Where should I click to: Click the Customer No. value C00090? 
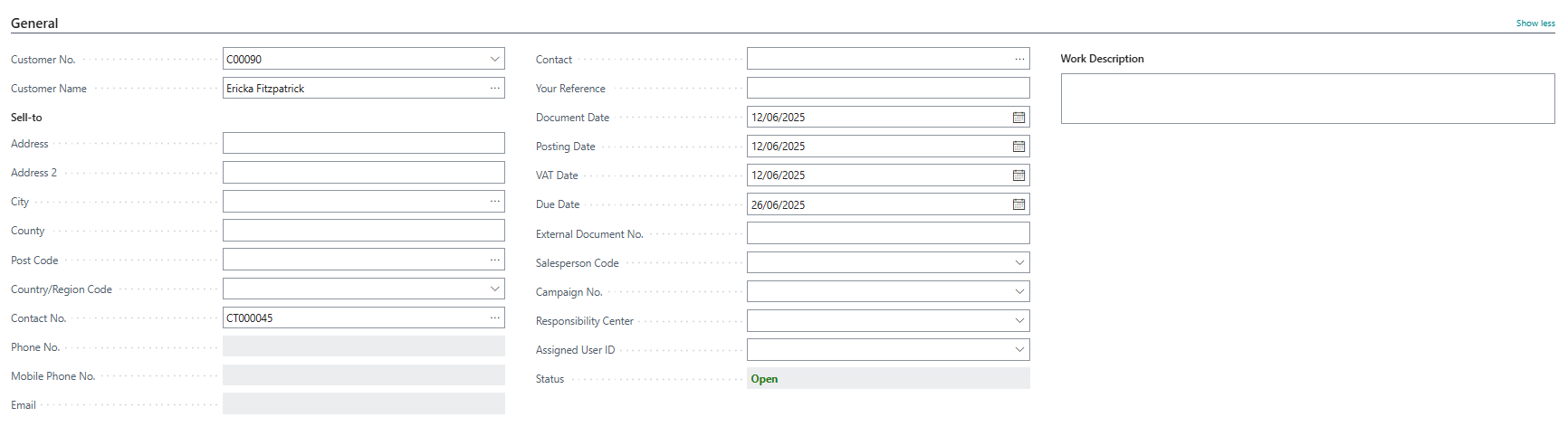[x=244, y=60]
